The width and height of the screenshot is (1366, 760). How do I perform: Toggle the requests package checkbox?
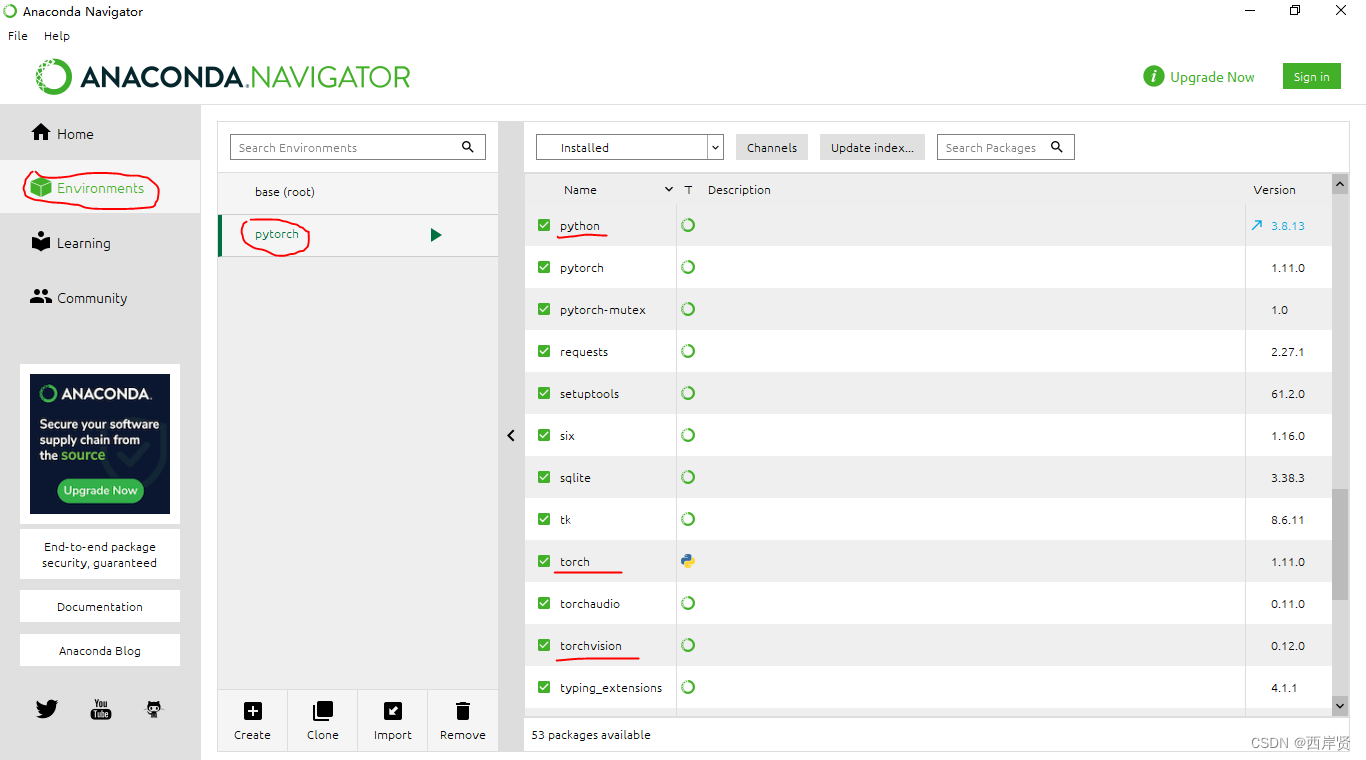click(x=544, y=351)
